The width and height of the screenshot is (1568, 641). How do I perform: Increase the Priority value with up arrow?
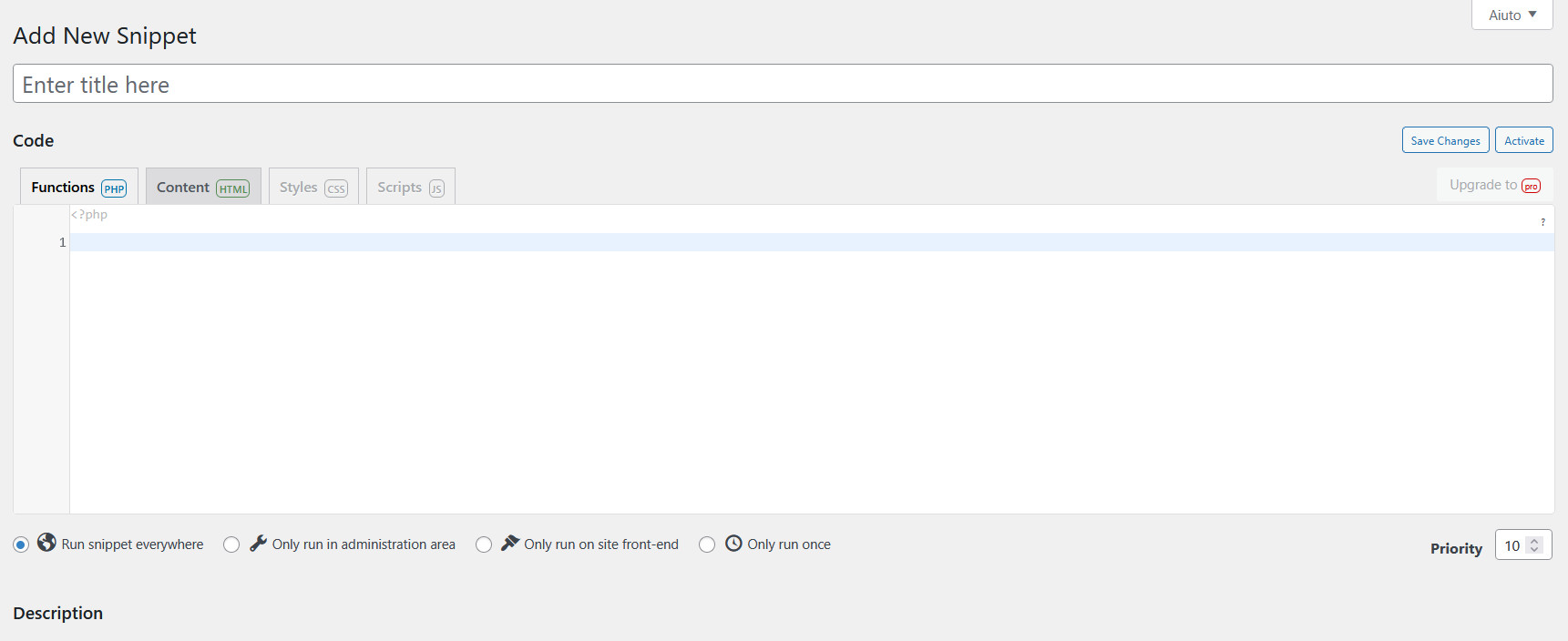[x=1534, y=541]
